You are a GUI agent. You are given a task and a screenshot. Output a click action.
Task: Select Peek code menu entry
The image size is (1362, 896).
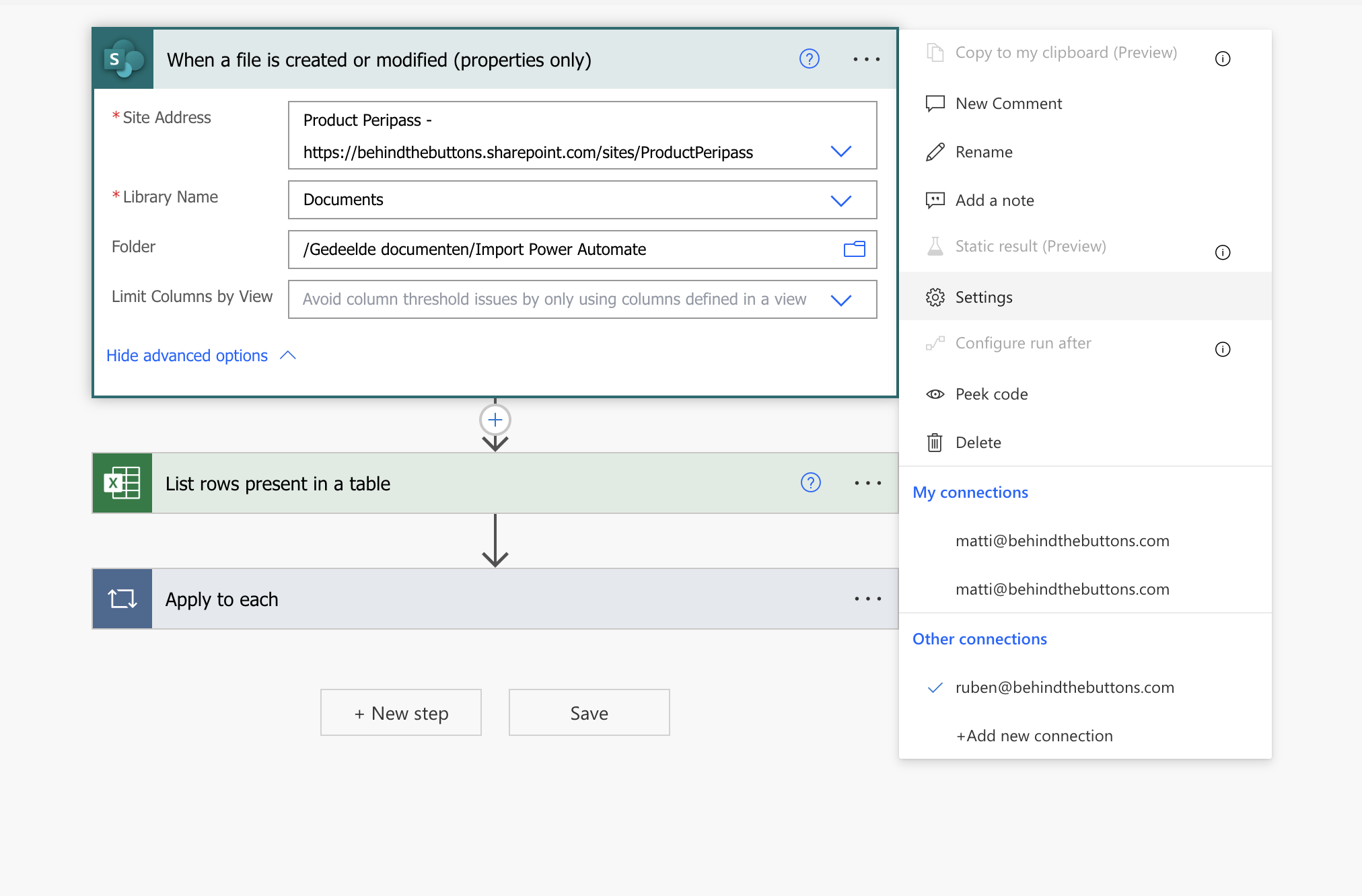(x=1085, y=394)
